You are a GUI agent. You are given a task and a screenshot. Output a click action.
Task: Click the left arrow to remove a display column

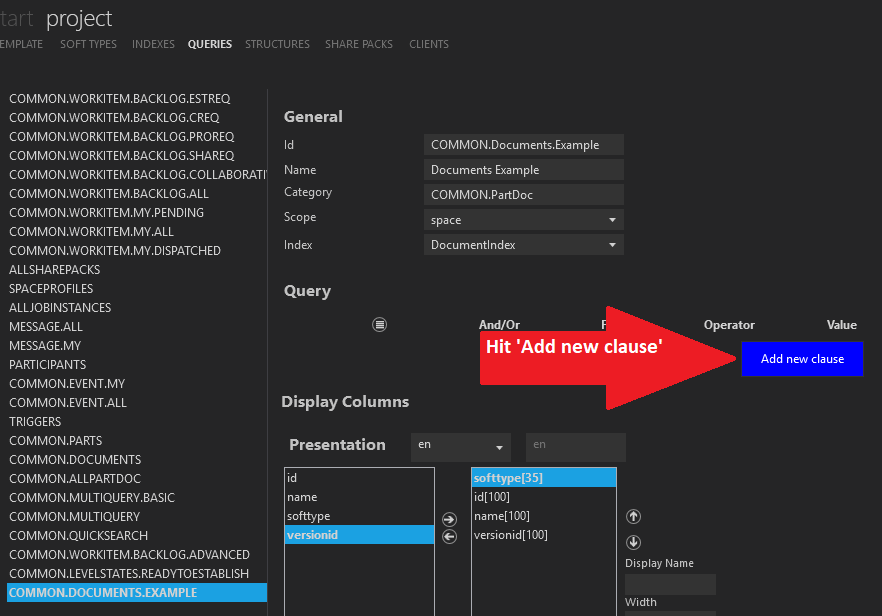click(449, 537)
